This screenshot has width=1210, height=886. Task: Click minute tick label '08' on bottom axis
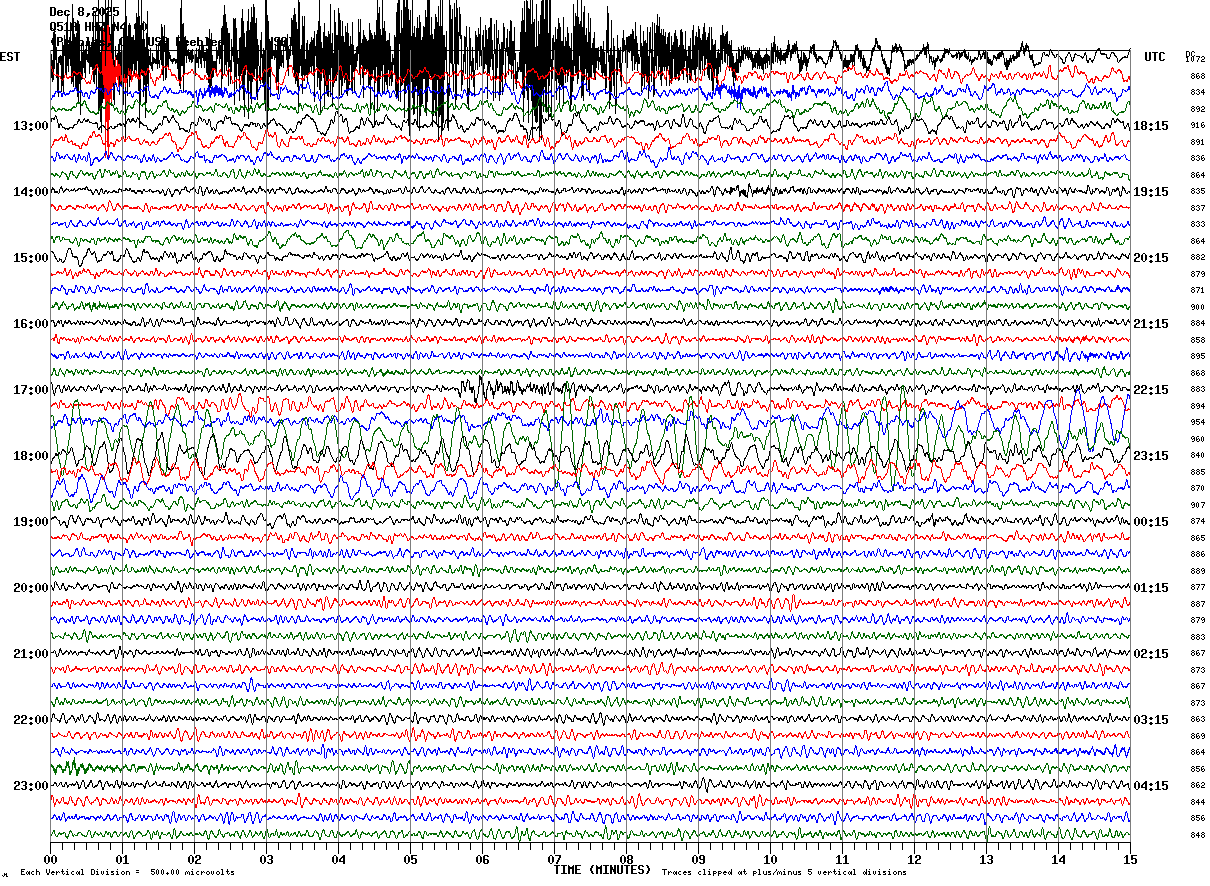coord(626,859)
